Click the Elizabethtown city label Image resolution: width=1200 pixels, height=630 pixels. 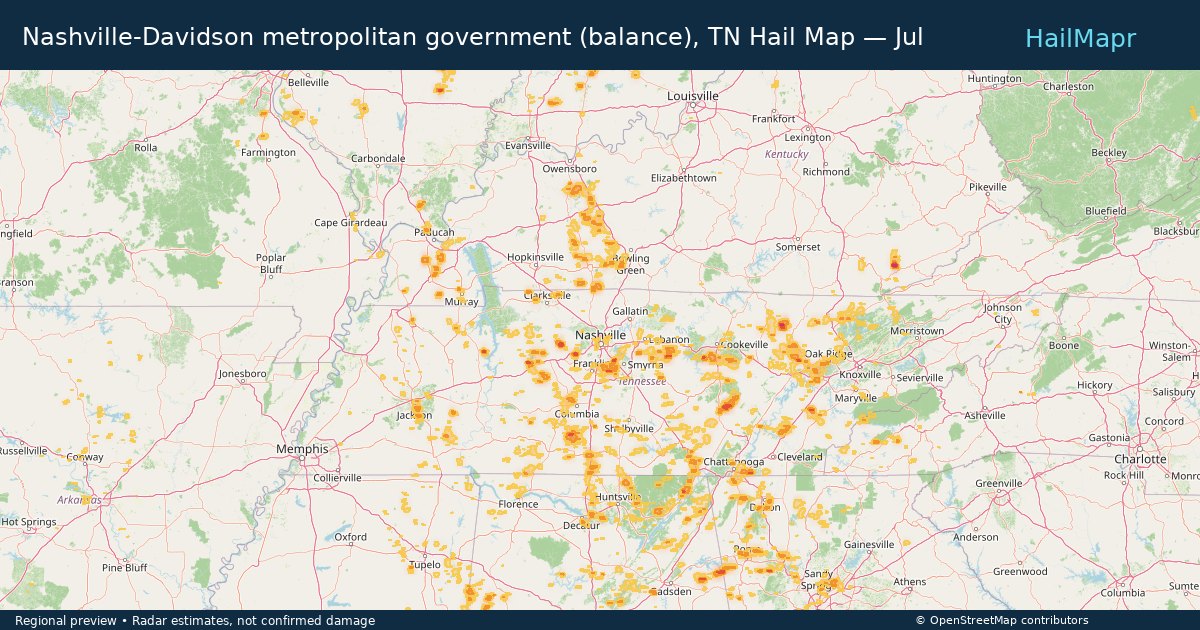pos(684,177)
